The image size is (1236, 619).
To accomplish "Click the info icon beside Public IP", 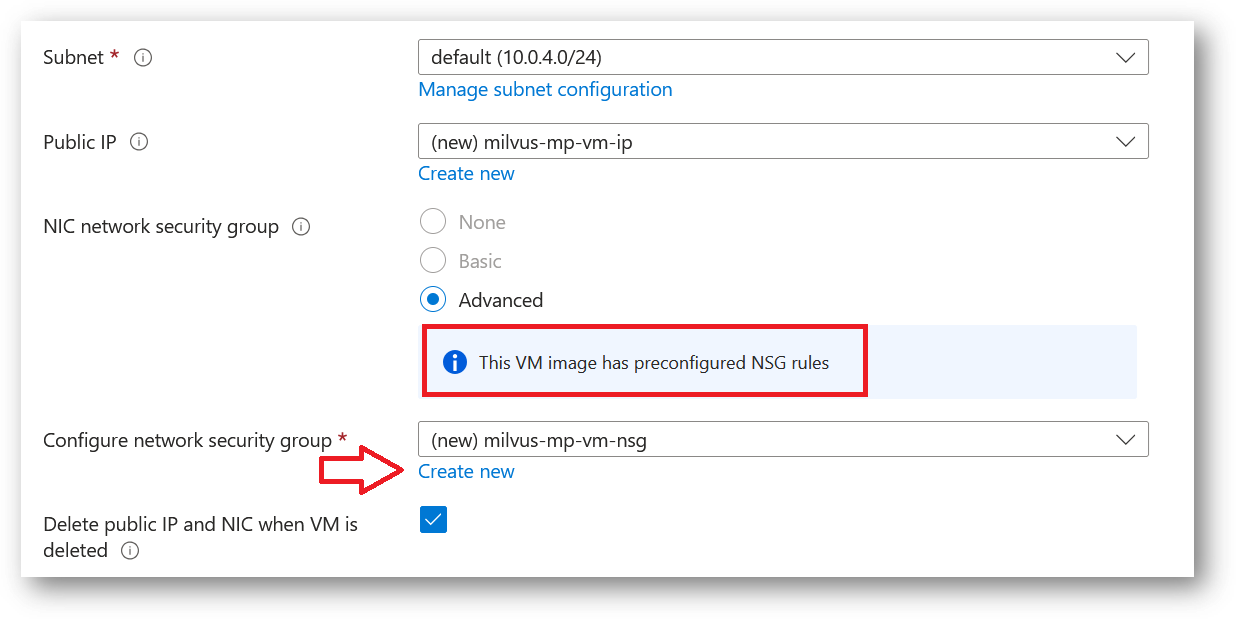I will [140, 142].
